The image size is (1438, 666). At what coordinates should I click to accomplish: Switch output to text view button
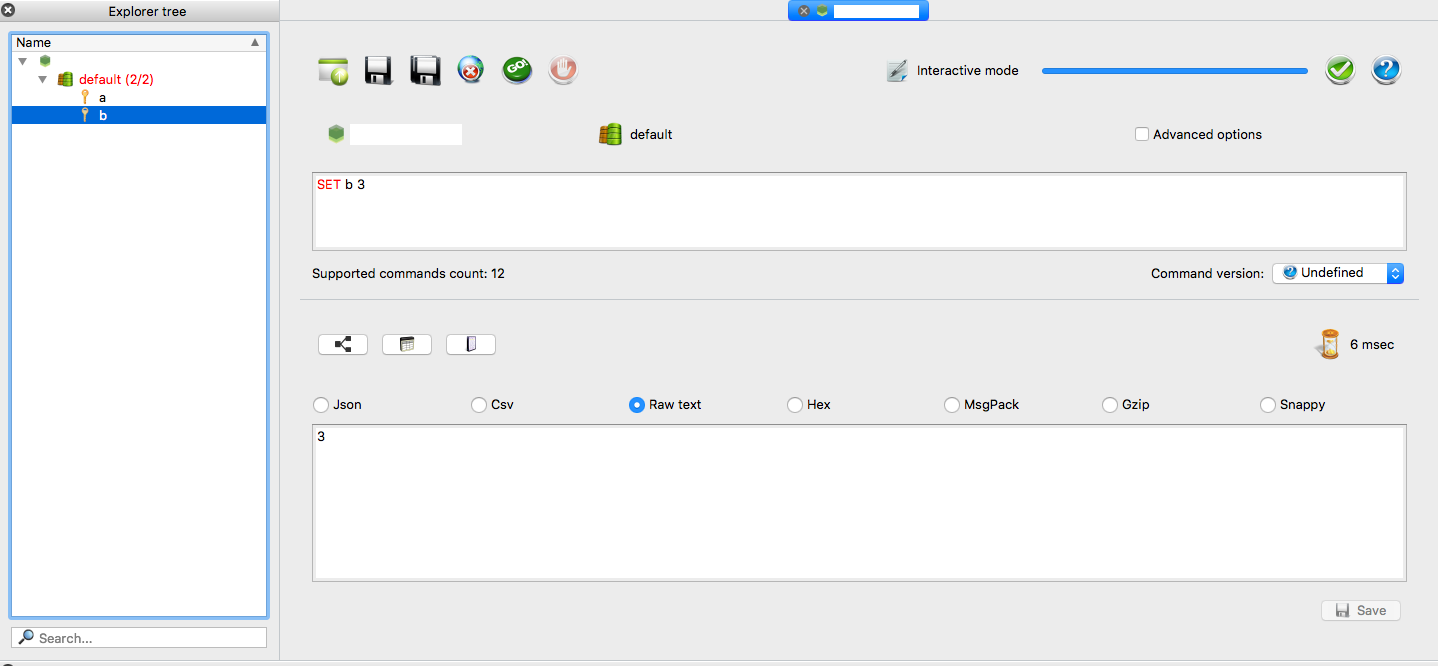[471, 344]
